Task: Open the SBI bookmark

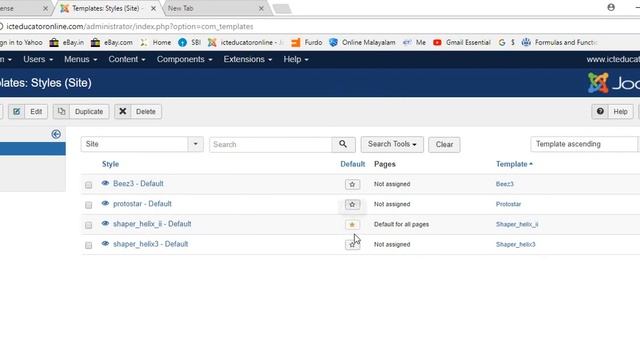Action: (x=190, y=42)
